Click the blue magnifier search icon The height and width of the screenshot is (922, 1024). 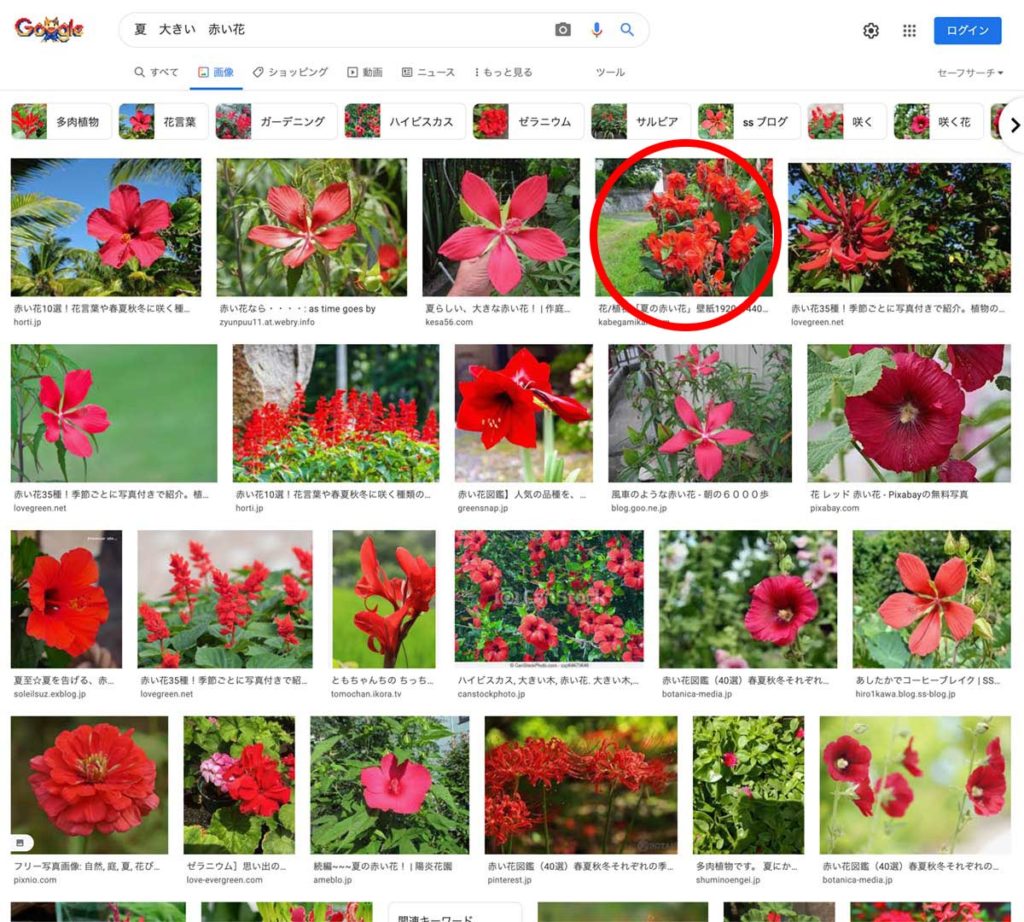click(627, 30)
